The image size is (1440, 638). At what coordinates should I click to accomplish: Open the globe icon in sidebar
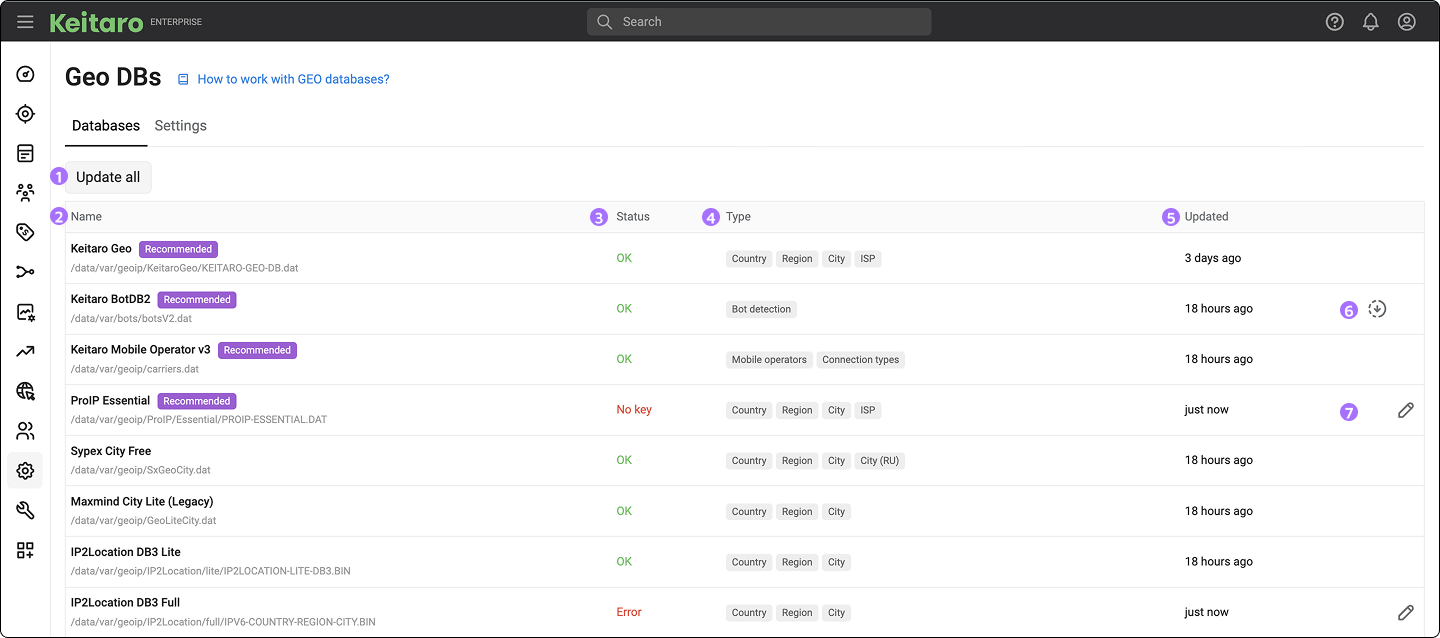tap(26, 391)
